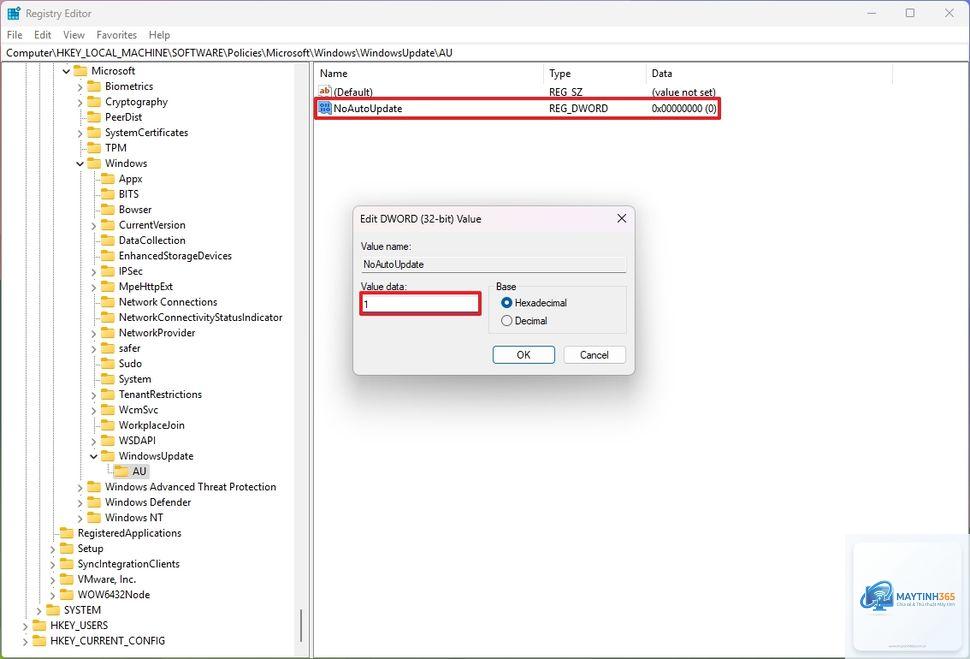Screen dimensions: 970x659
Task: Confirm the value with OK button
Action: click(523, 355)
